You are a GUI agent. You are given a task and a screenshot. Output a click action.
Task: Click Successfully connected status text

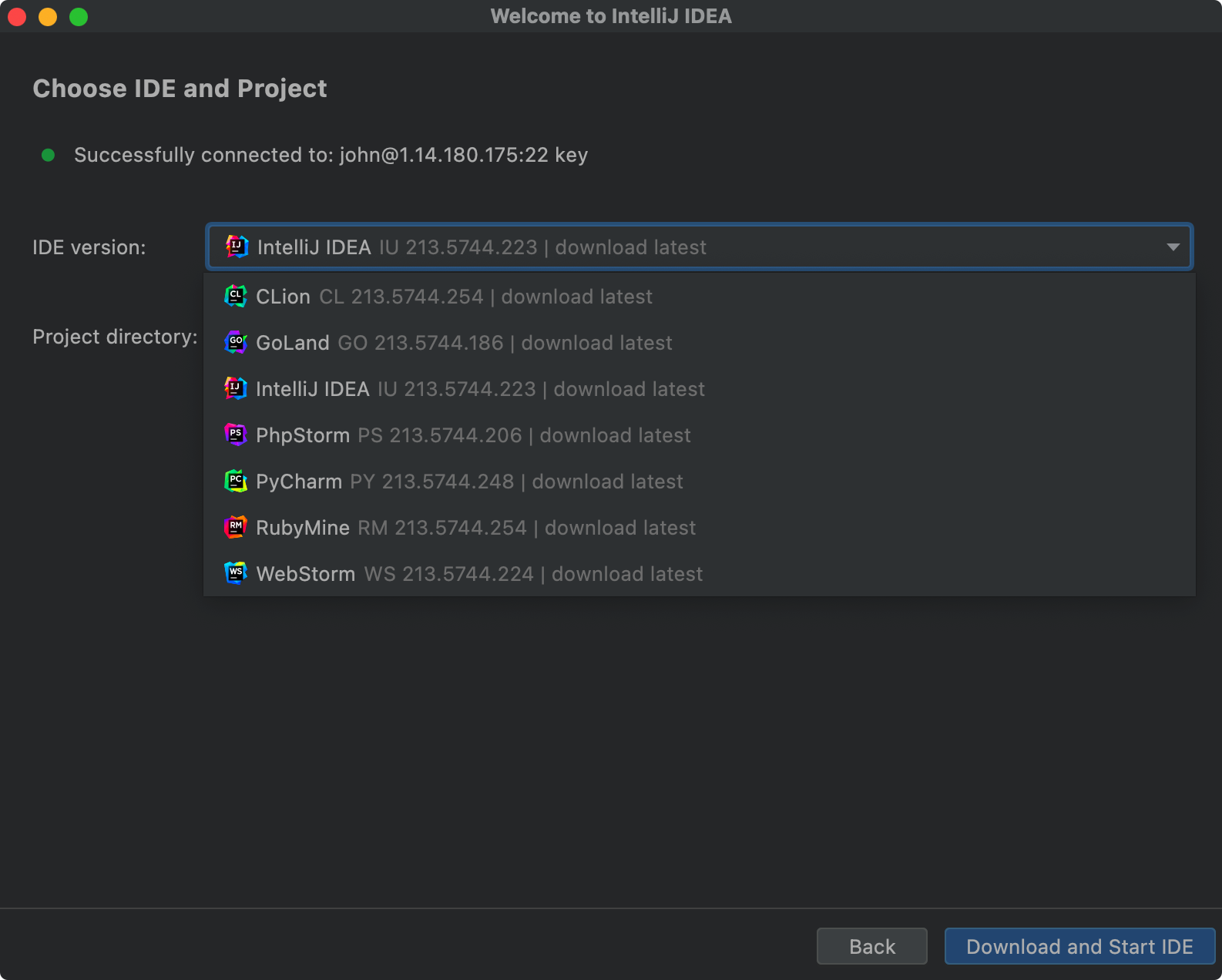point(331,155)
